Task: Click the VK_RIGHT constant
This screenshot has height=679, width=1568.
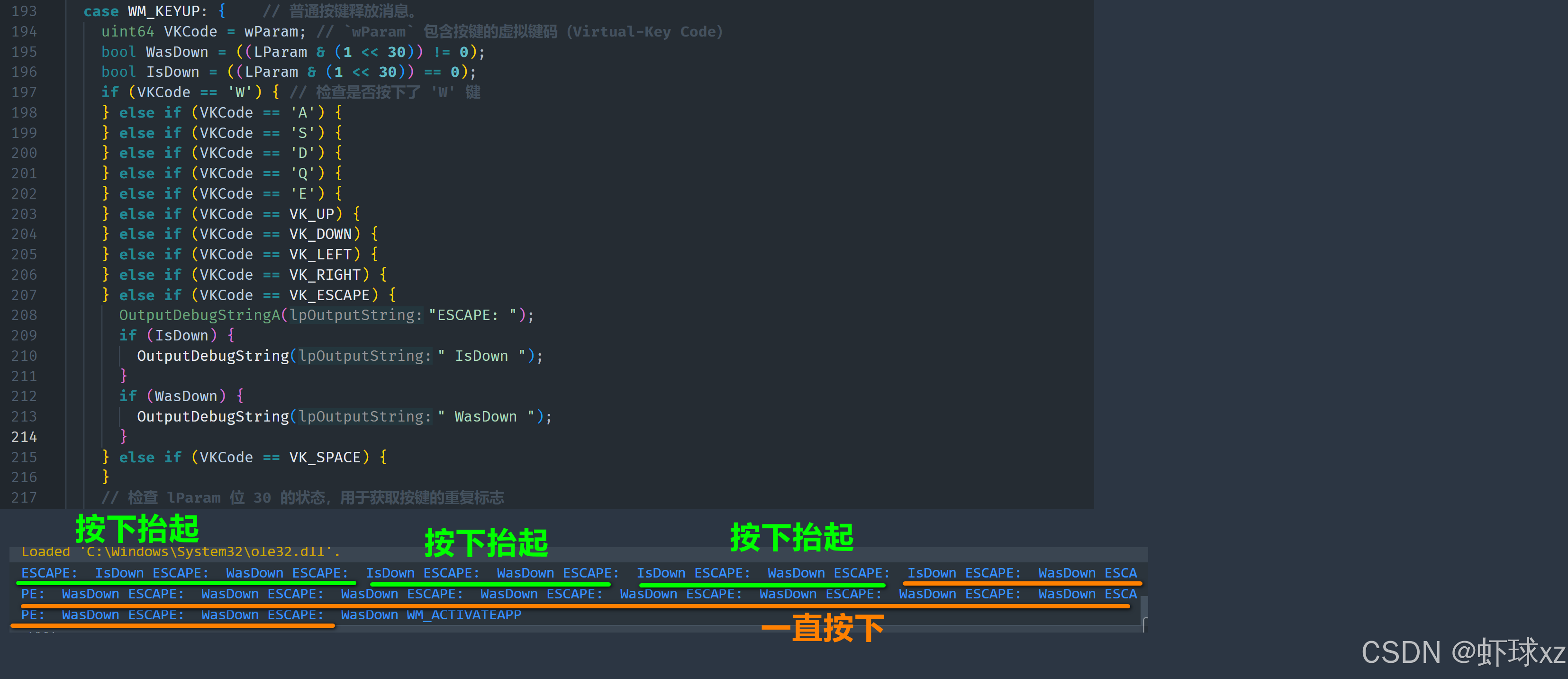Action: [x=325, y=275]
